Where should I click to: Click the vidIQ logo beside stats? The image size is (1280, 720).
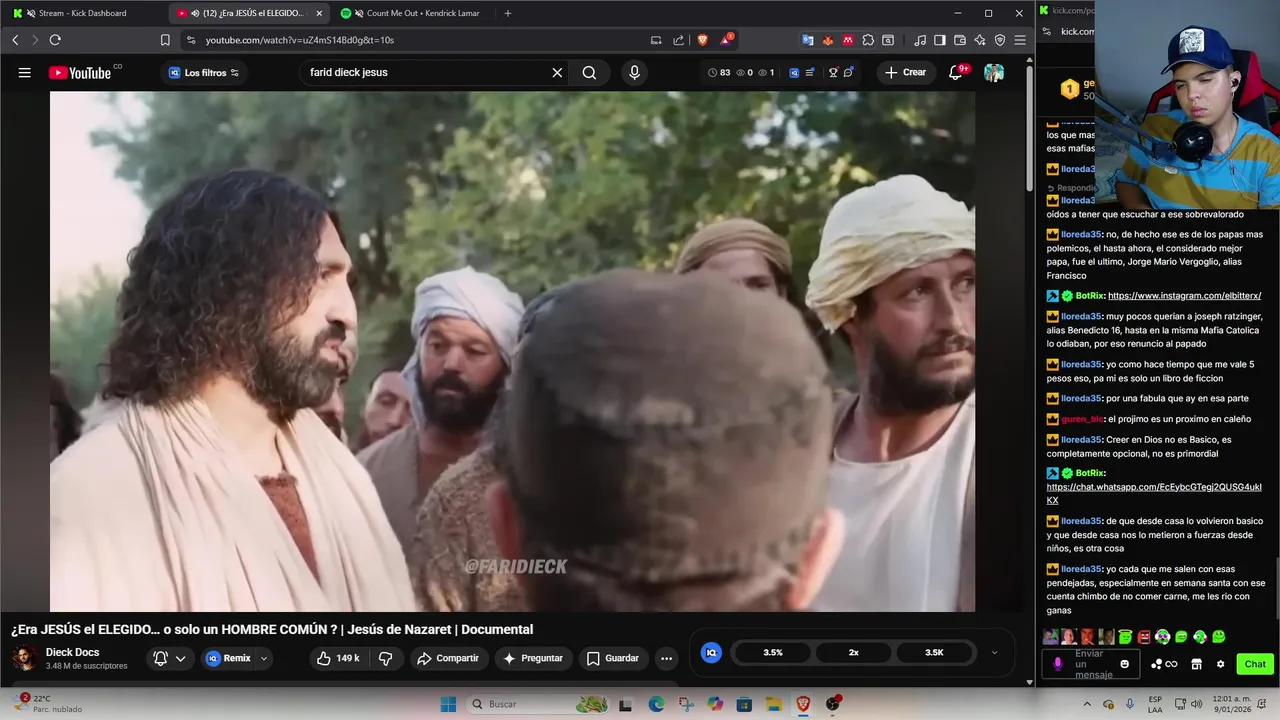[x=711, y=652]
